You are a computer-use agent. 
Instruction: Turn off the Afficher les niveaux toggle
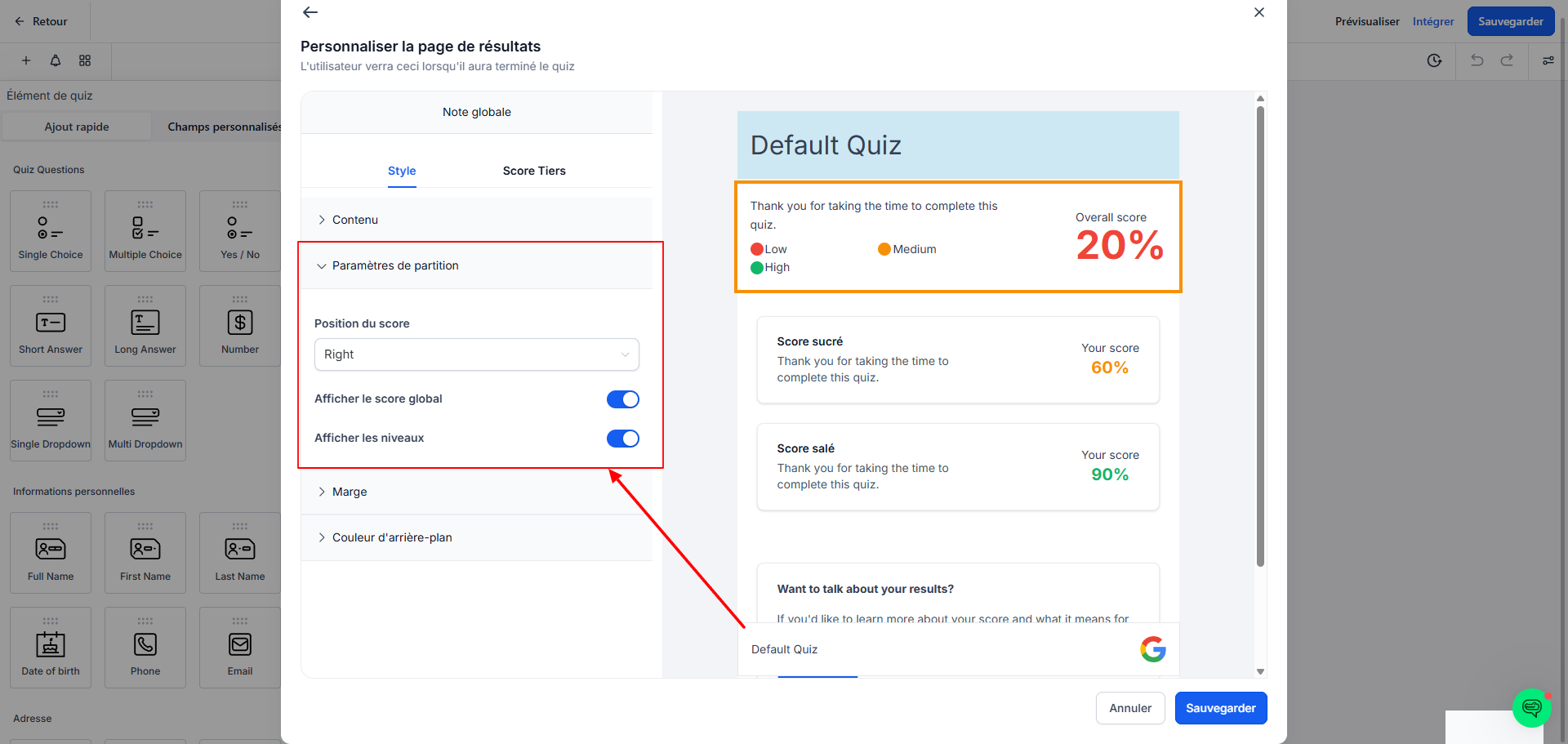pos(623,439)
